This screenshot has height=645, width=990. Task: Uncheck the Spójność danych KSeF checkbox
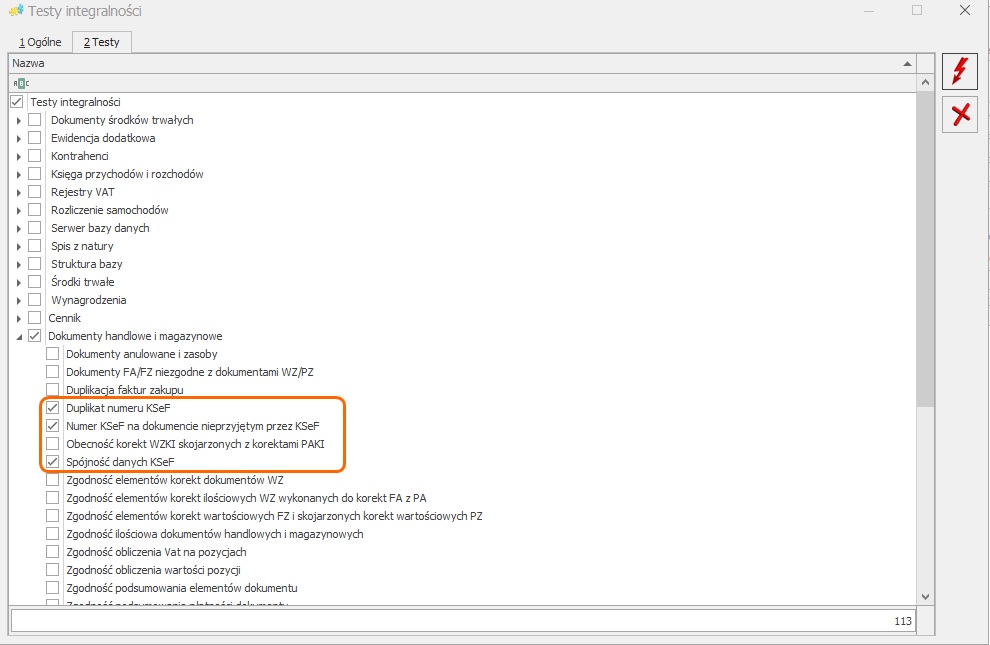pos(52,462)
